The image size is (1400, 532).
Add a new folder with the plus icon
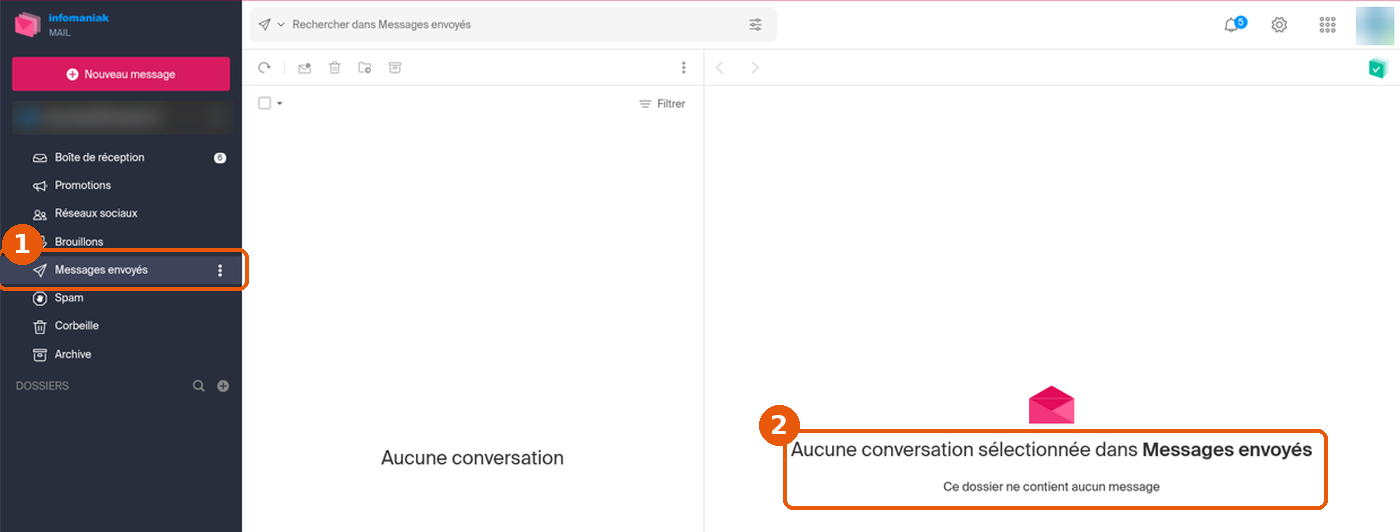(x=223, y=386)
